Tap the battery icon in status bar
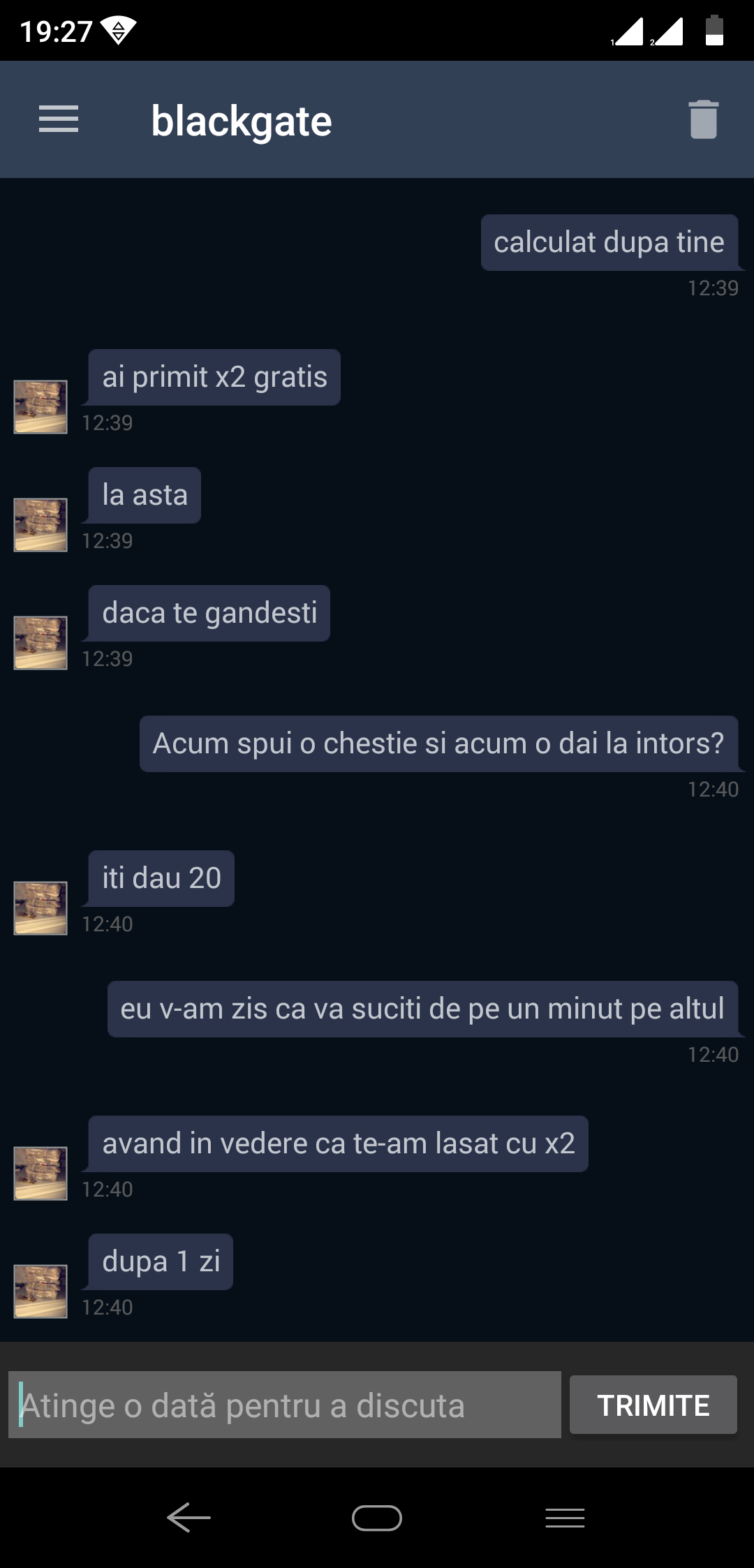Viewport: 754px width, 1568px height. pyautogui.click(x=714, y=31)
